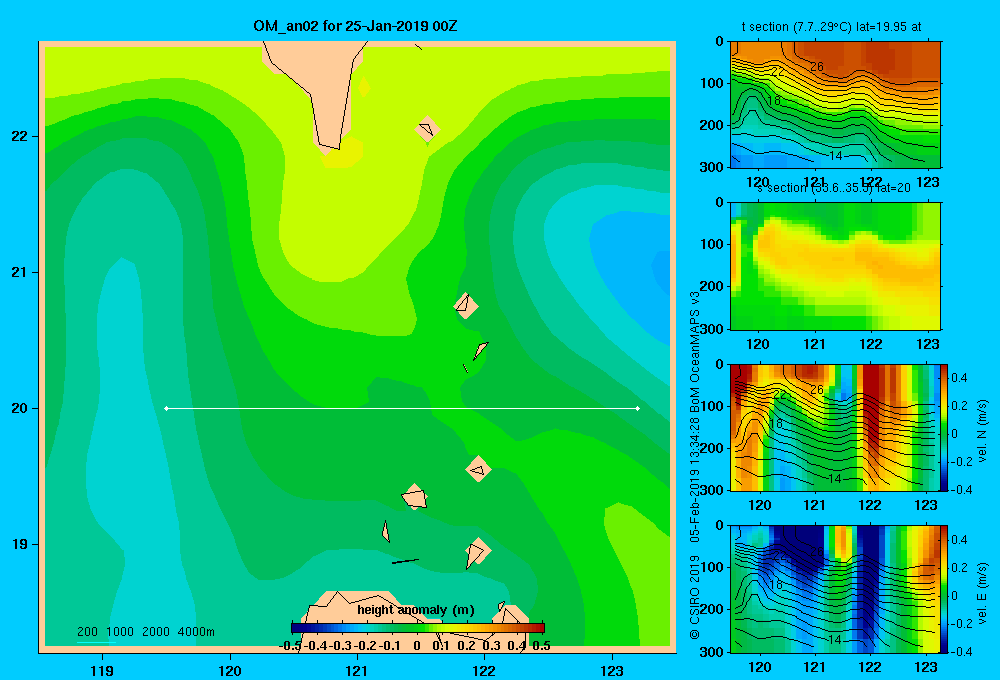The height and width of the screenshot is (680, 1000).
Task: Click the '4000m' bathymetry legend label
Action: click(196, 632)
